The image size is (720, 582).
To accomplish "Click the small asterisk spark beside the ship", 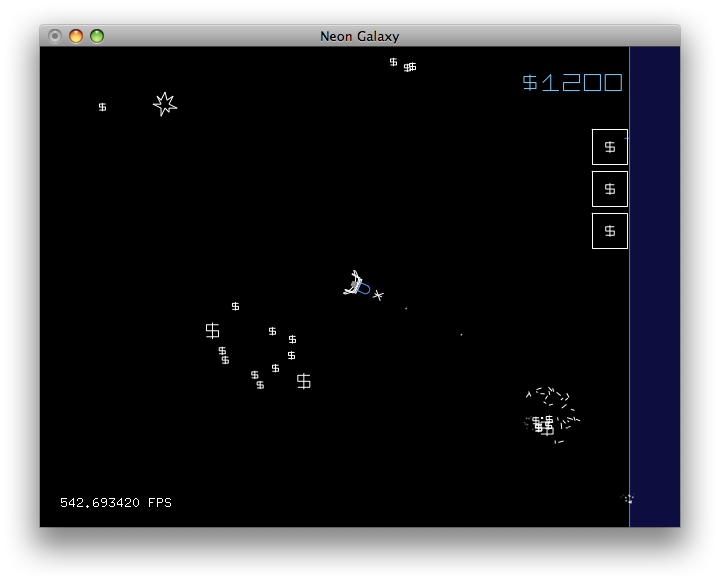I will click(x=378, y=295).
